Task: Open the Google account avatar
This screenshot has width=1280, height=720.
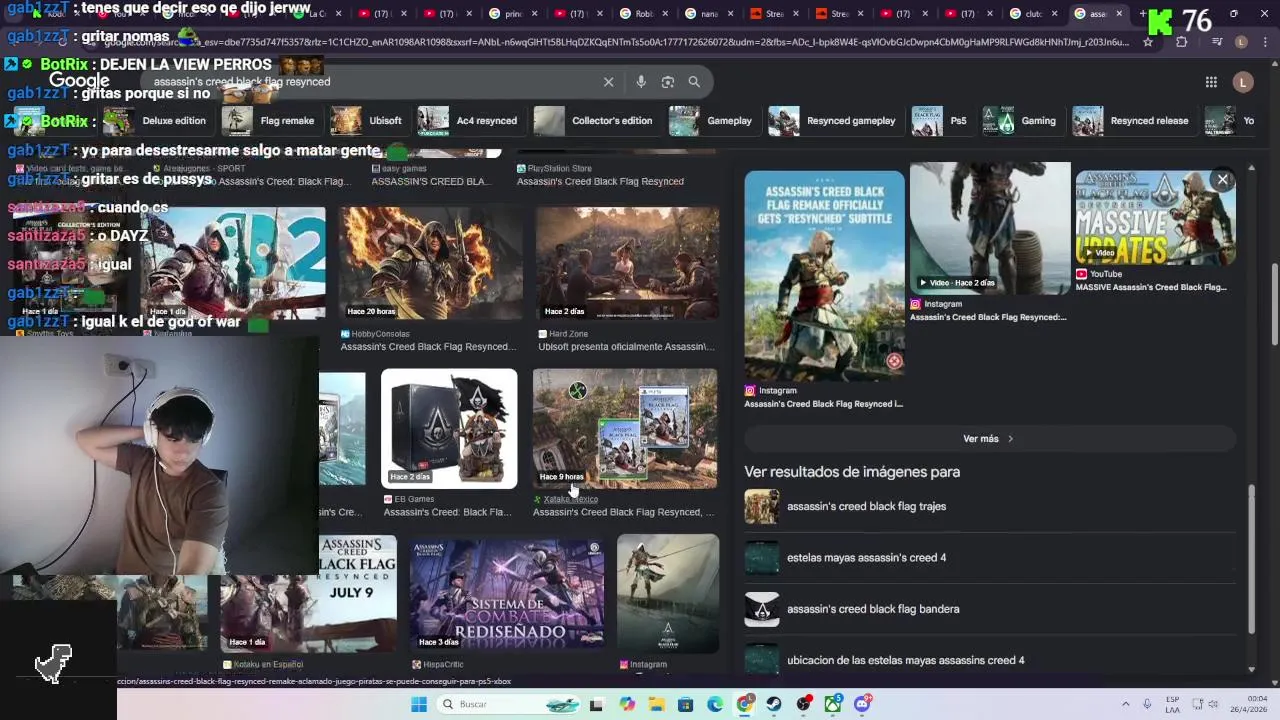Action: 1243,82
